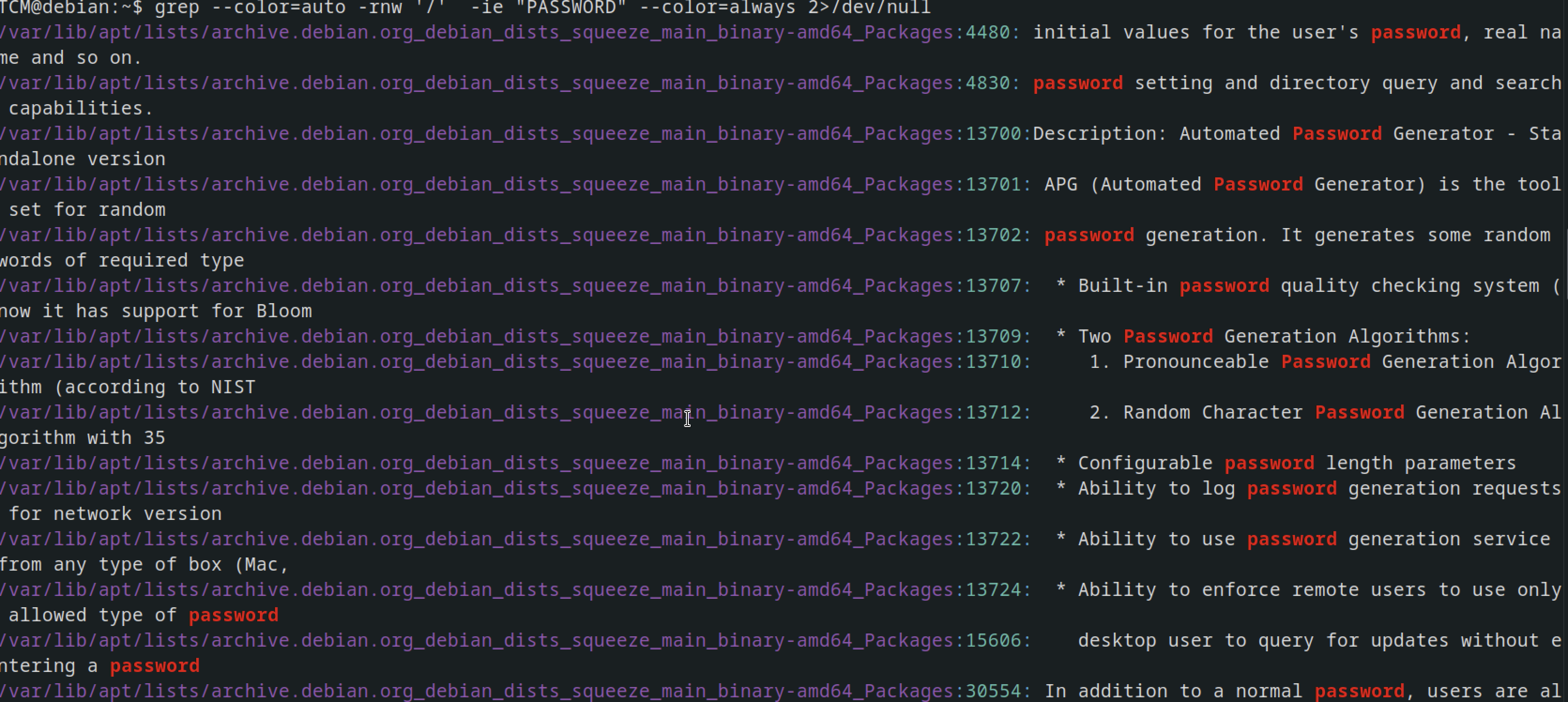This screenshot has height=702, width=1568.
Task: Click the text "words of required type"
Action: [x=122, y=260]
